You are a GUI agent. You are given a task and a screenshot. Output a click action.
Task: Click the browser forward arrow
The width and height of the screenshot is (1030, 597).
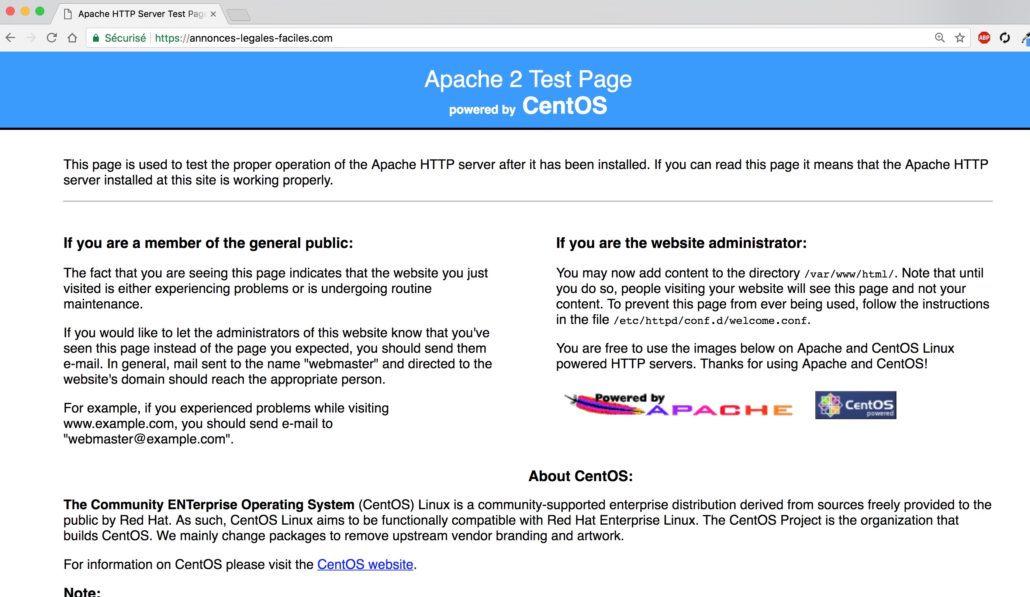pyautogui.click(x=31, y=38)
